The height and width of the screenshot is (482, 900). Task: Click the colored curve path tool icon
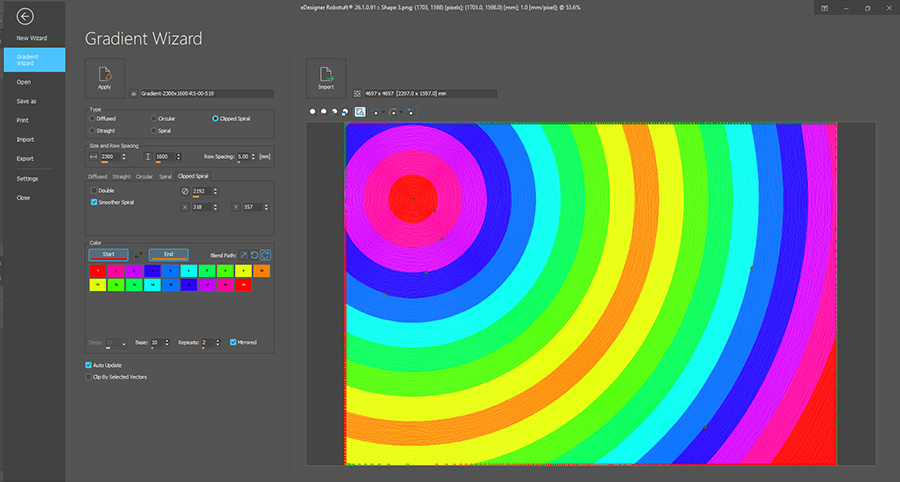[x=393, y=112]
